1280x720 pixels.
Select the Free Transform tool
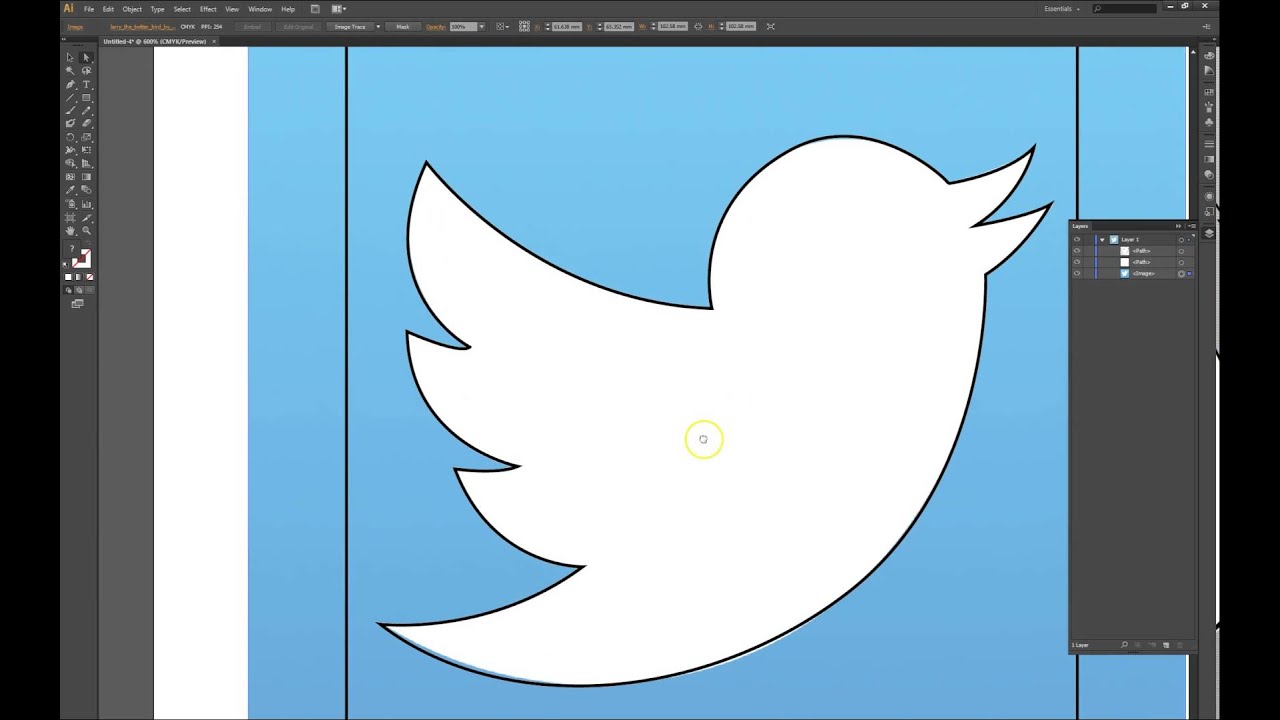[x=86, y=150]
